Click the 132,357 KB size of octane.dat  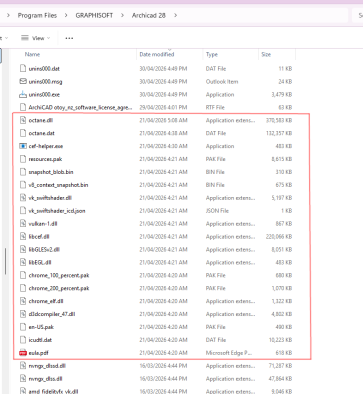coord(279,133)
